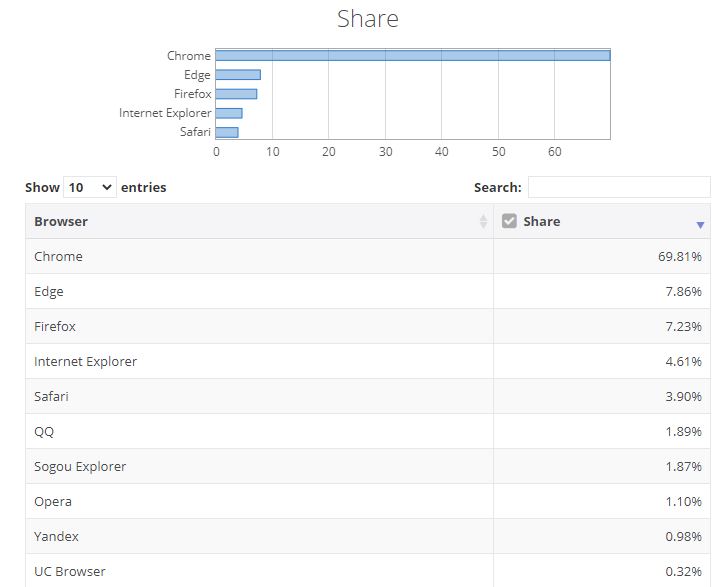This screenshot has width=722, height=587.
Task: Select the Edge table row
Action: (x=367, y=292)
